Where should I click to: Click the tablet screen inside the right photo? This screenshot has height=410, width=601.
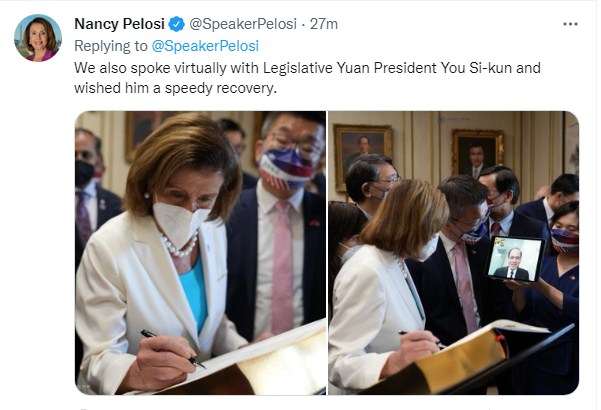[515, 259]
